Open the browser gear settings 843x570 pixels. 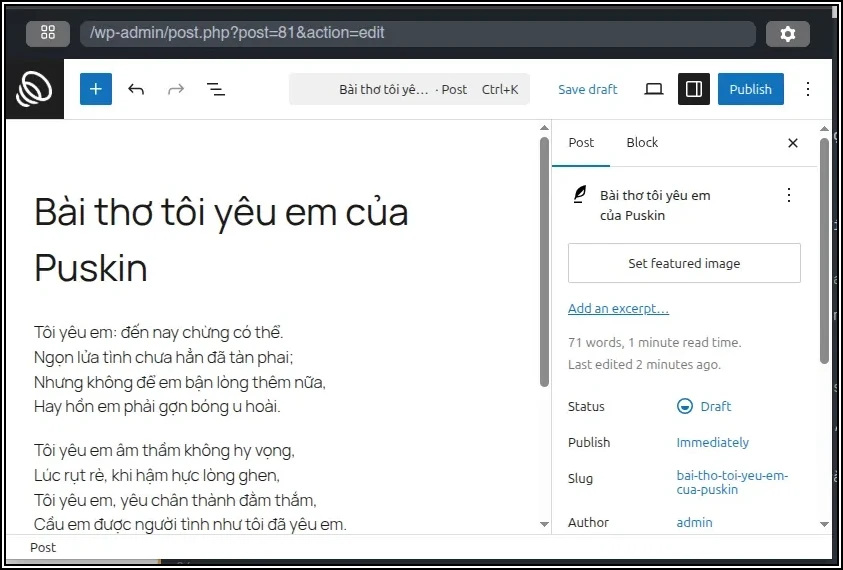[x=788, y=34]
